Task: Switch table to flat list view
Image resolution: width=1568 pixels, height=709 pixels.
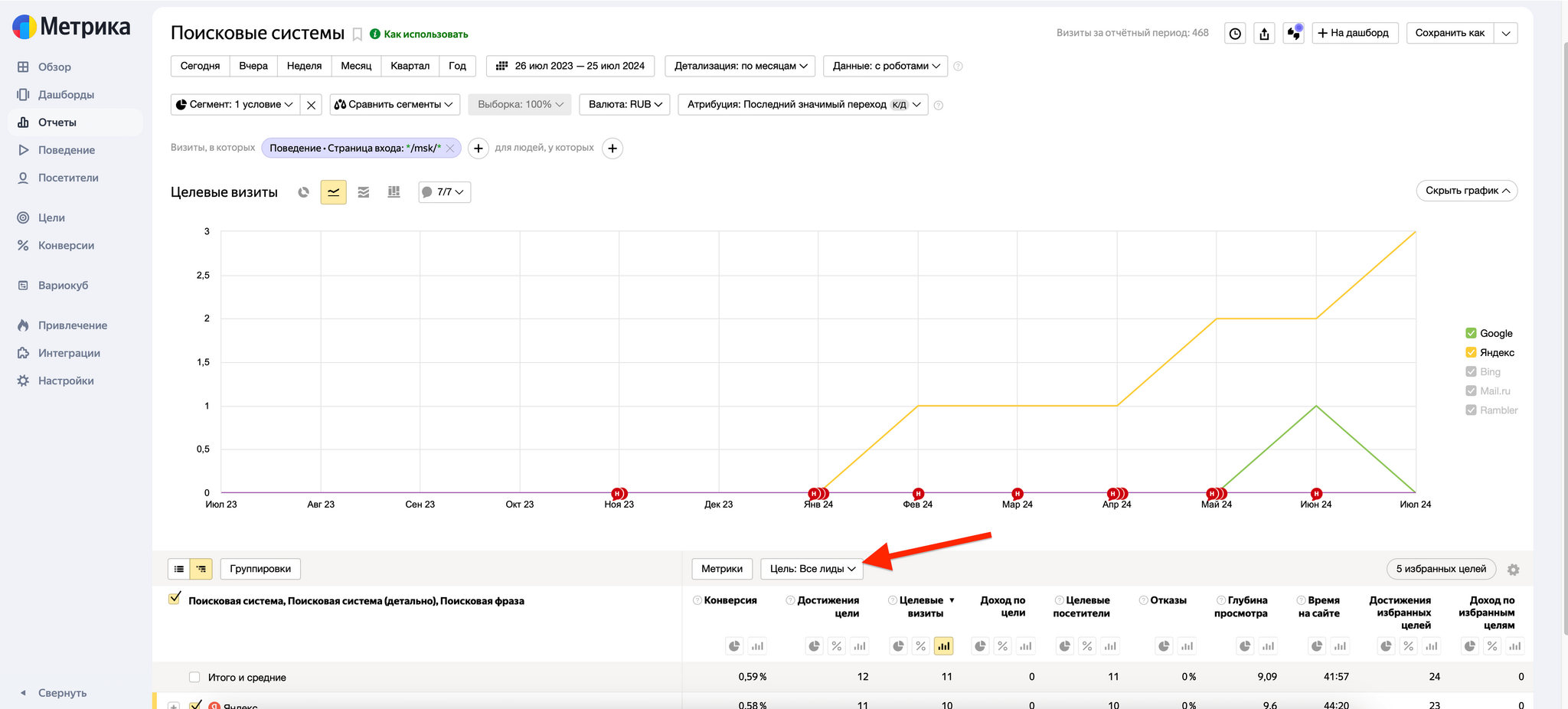Action: 179,569
